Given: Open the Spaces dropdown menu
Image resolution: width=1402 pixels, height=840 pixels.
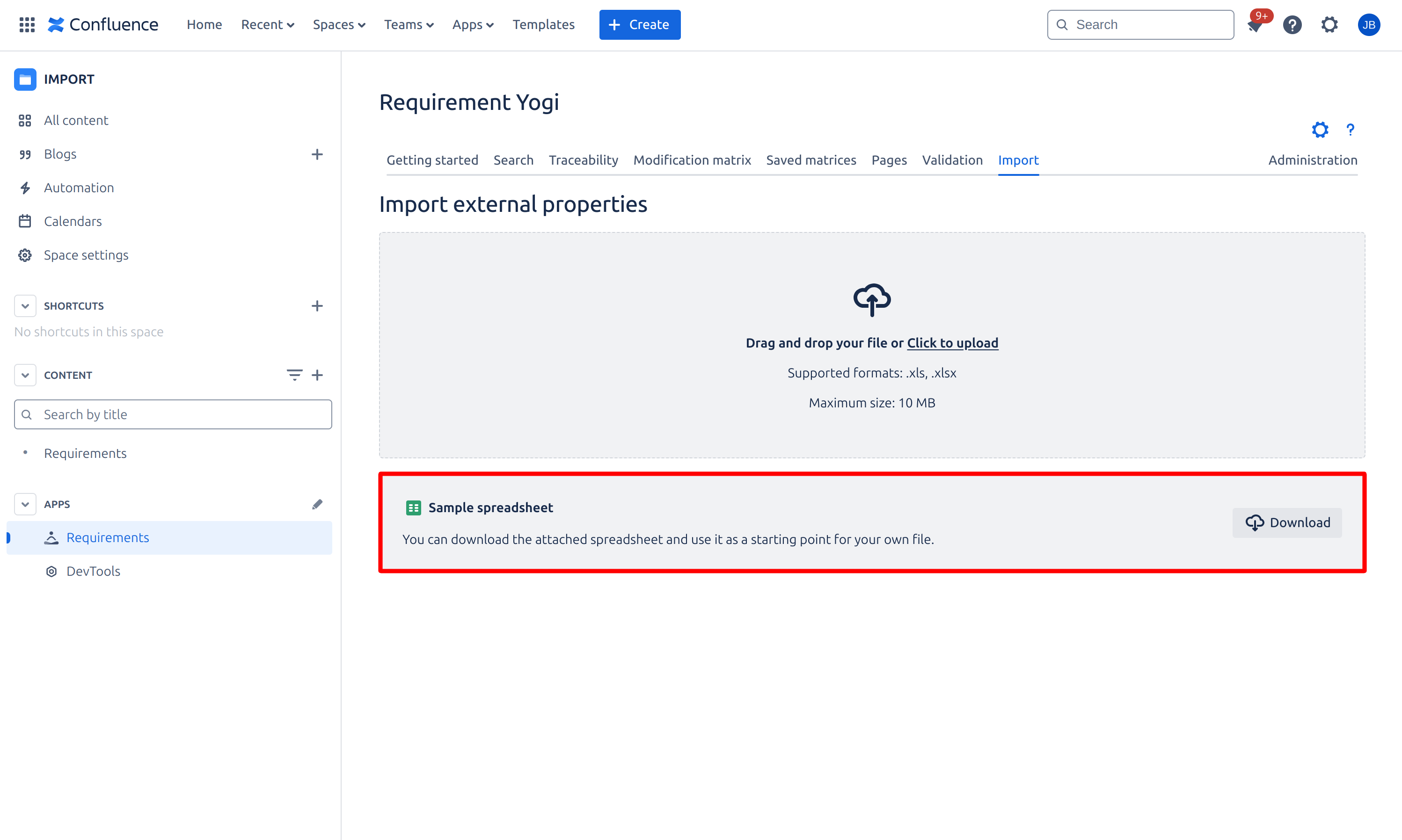Looking at the screenshot, I should pyautogui.click(x=339, y=25).
